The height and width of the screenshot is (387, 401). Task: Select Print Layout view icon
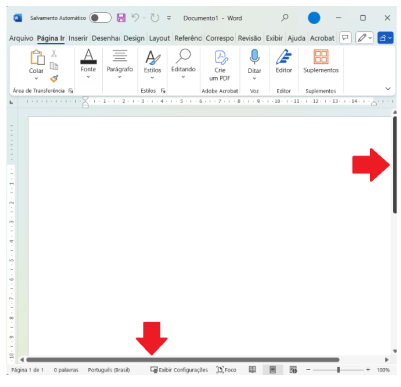pyautogui.click(x=273, y=370)
